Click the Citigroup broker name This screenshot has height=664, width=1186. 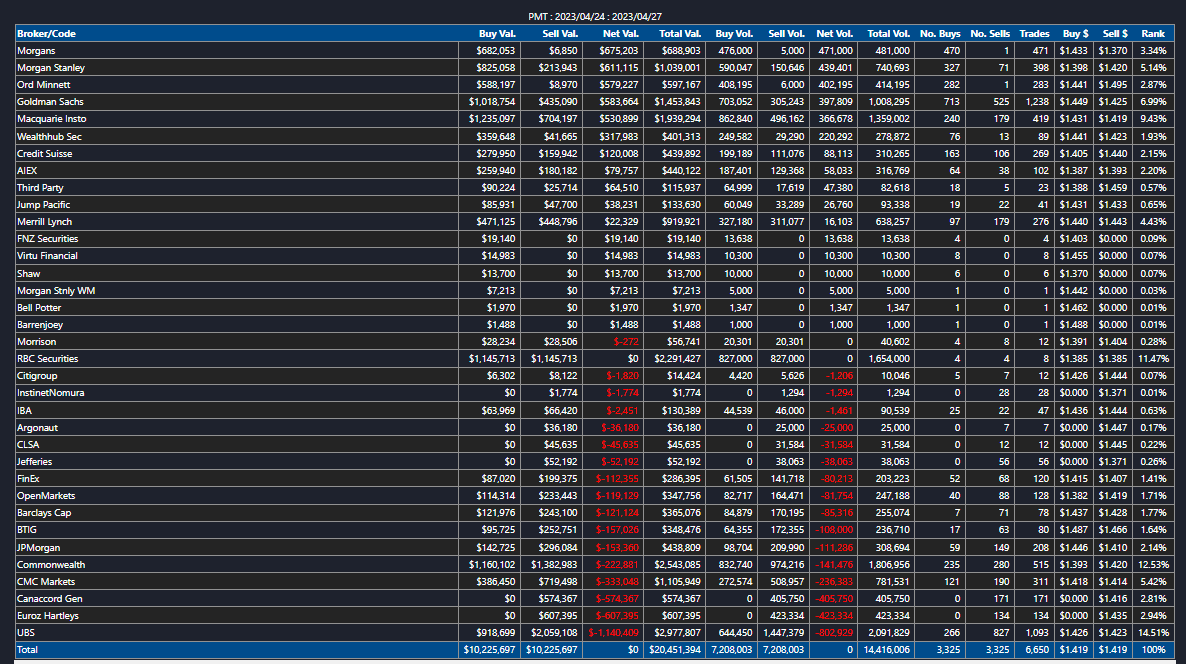point(37,376)
